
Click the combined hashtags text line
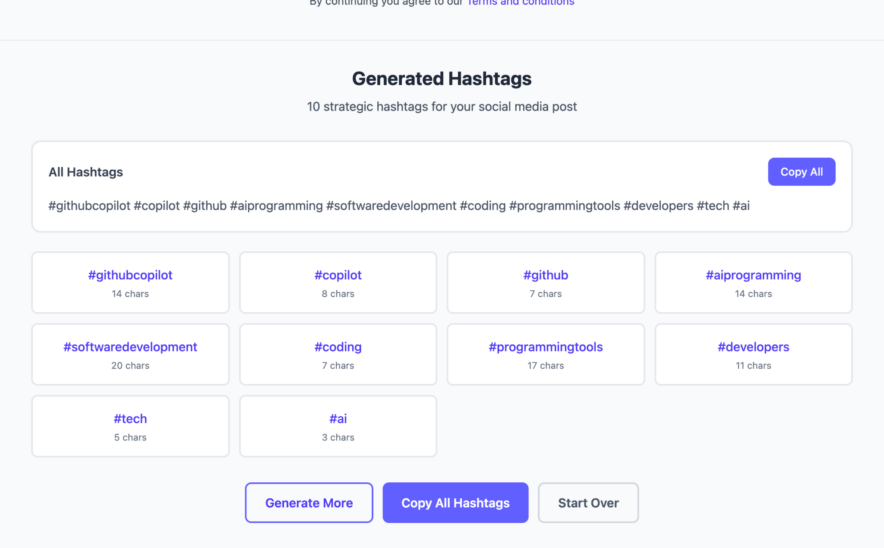tap(399, 206)
